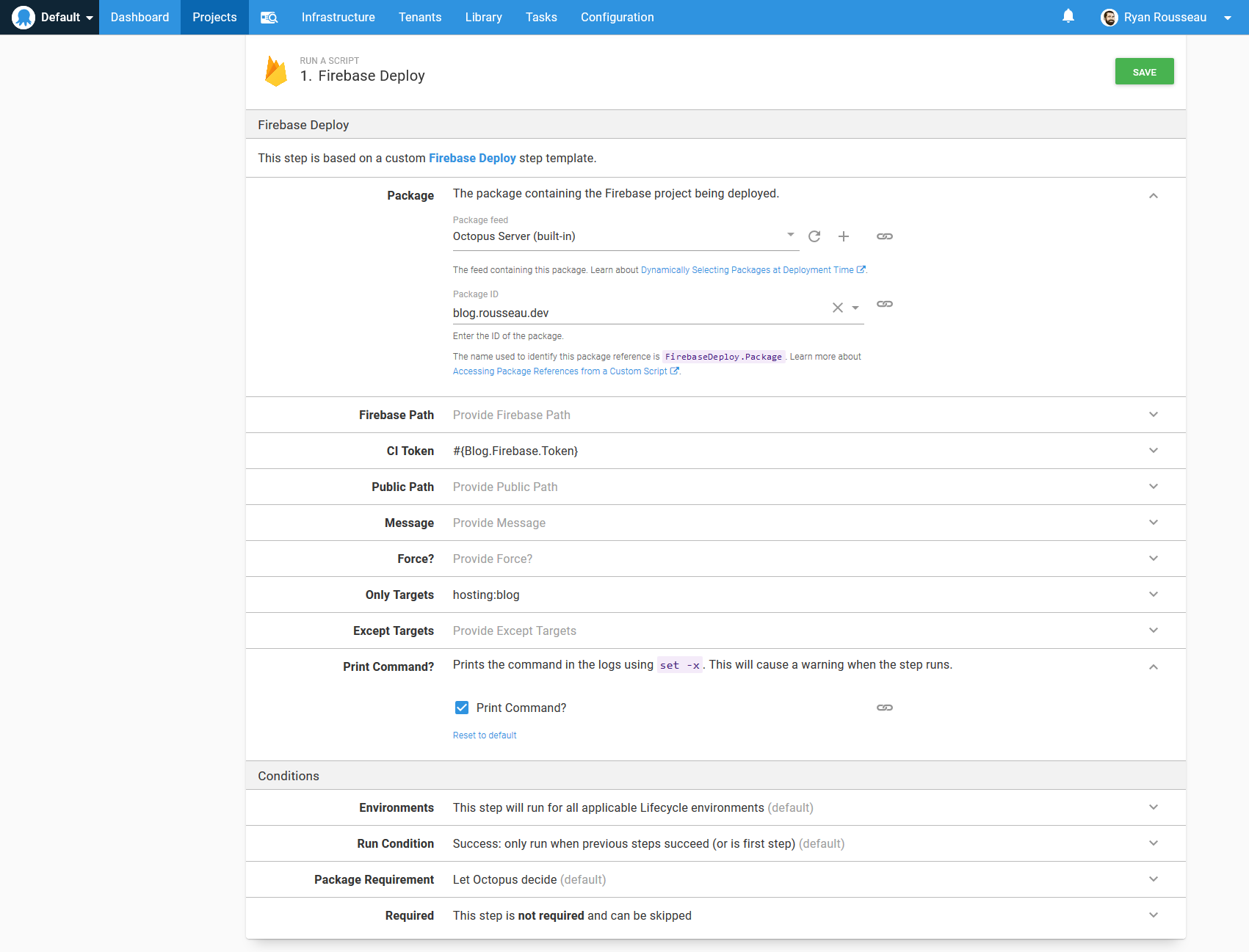Switch to the Tasks navigation item
This screenshot has width=1249, height=952.
point(540,17)
